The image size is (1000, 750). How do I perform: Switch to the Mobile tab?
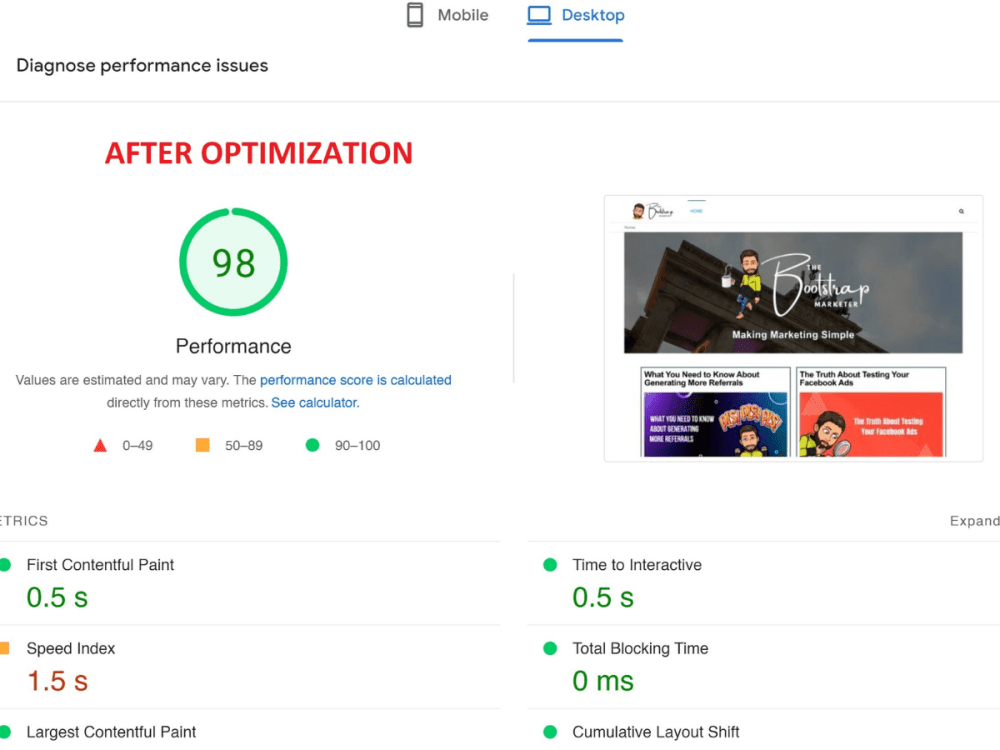pos(448,15)
